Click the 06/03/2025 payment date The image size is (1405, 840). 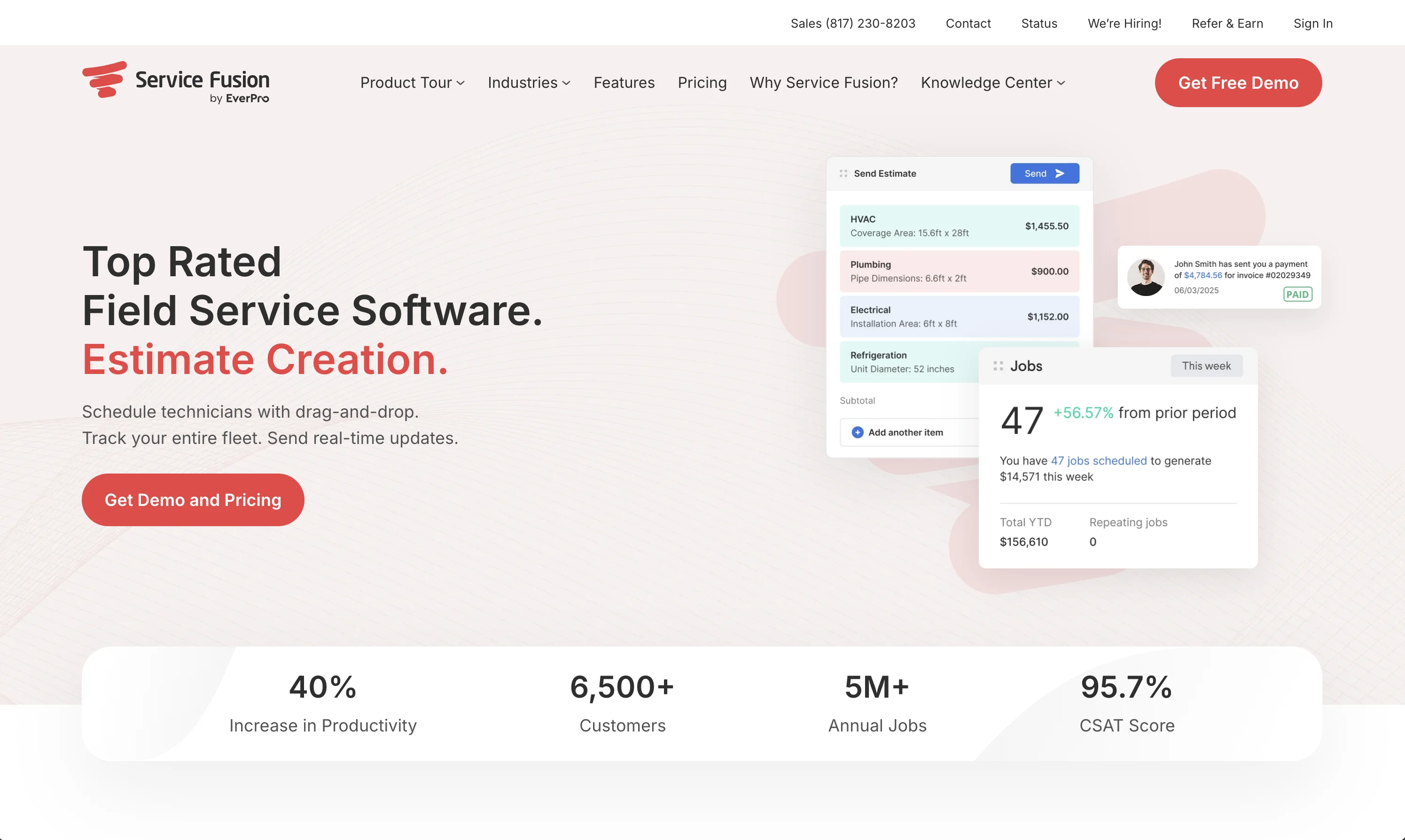(1196, 290)
